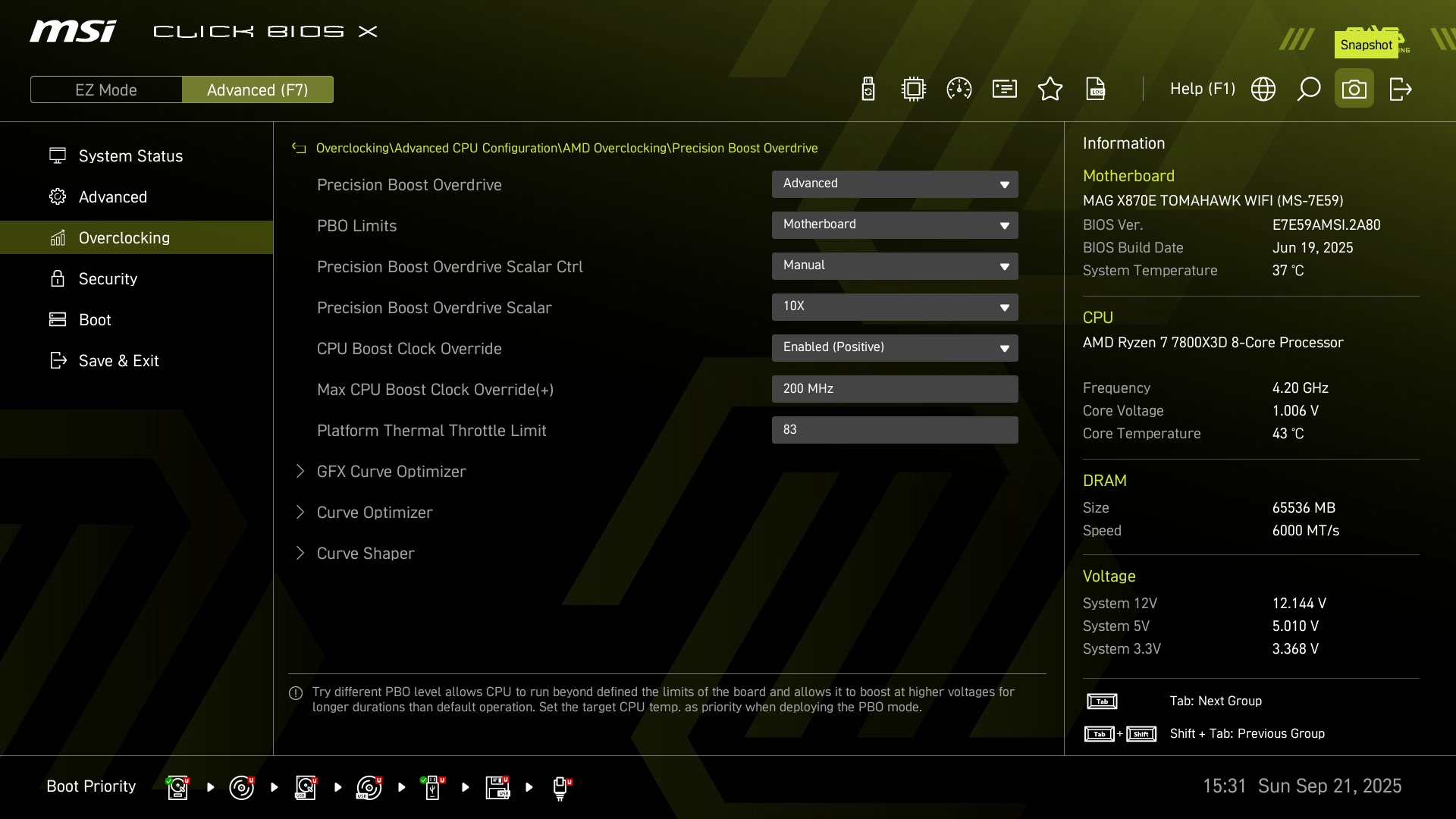This screenshot has height=819, width=1456.
Task: Open Precision Boost Overdrive dropdown
Action: 895,184
